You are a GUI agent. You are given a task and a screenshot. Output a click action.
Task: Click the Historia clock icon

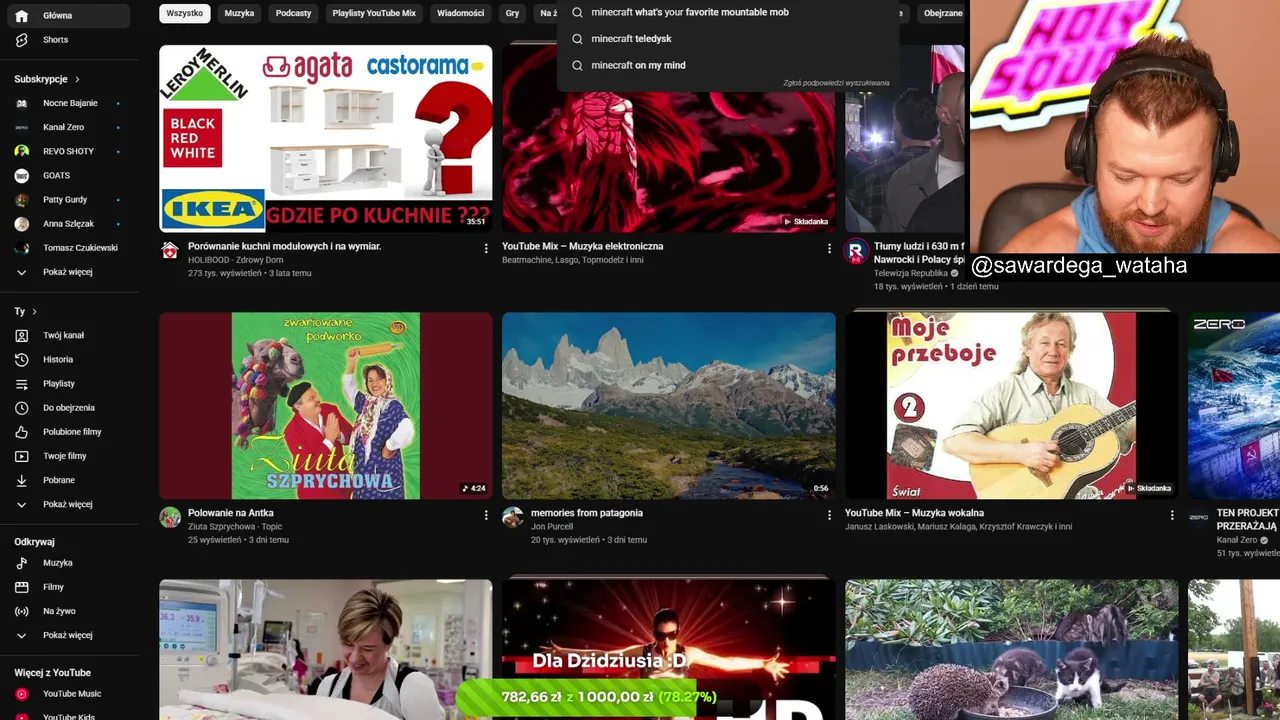(x=21, y=360)
